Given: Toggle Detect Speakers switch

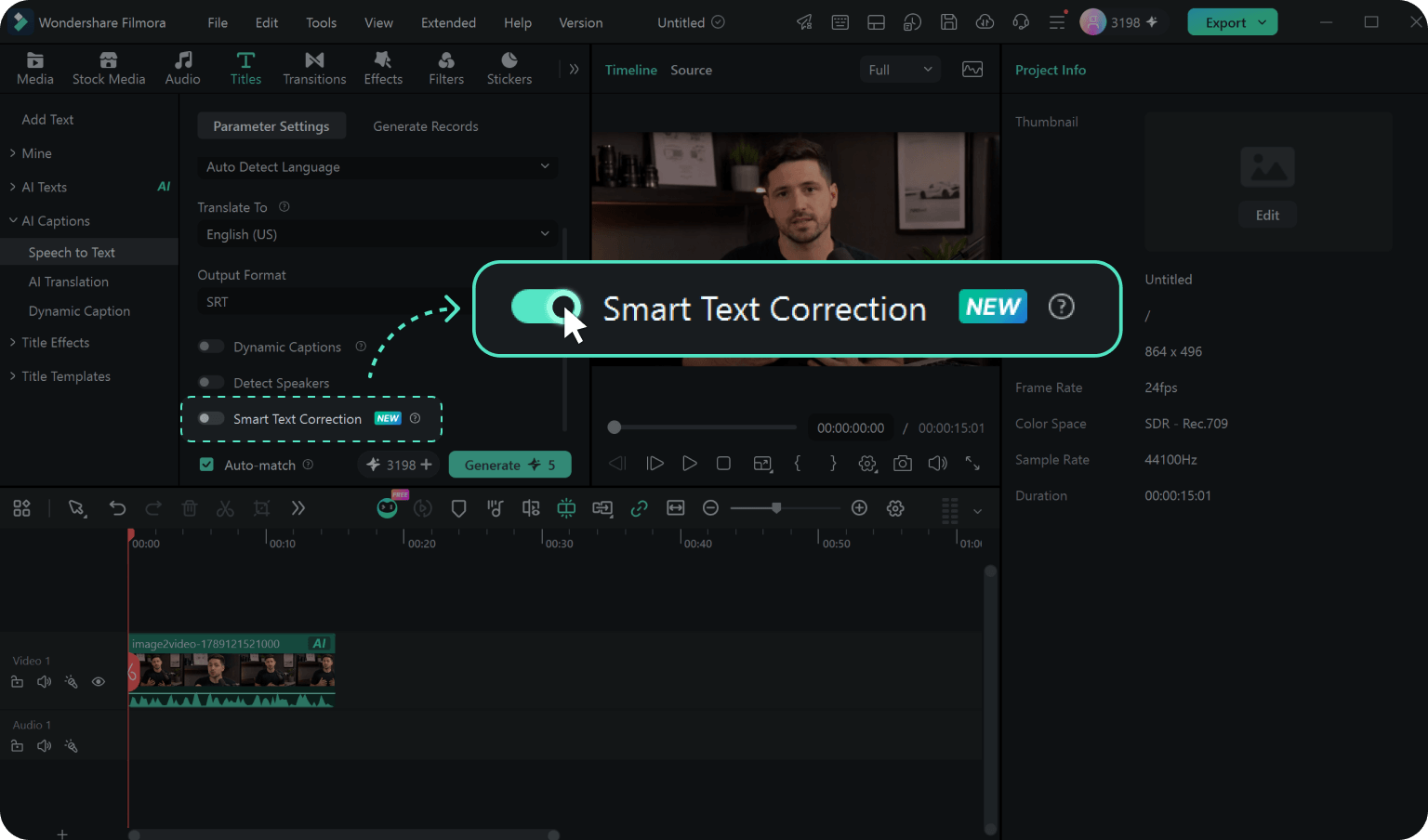Looking at the screenshot, I should click(211, 383).
